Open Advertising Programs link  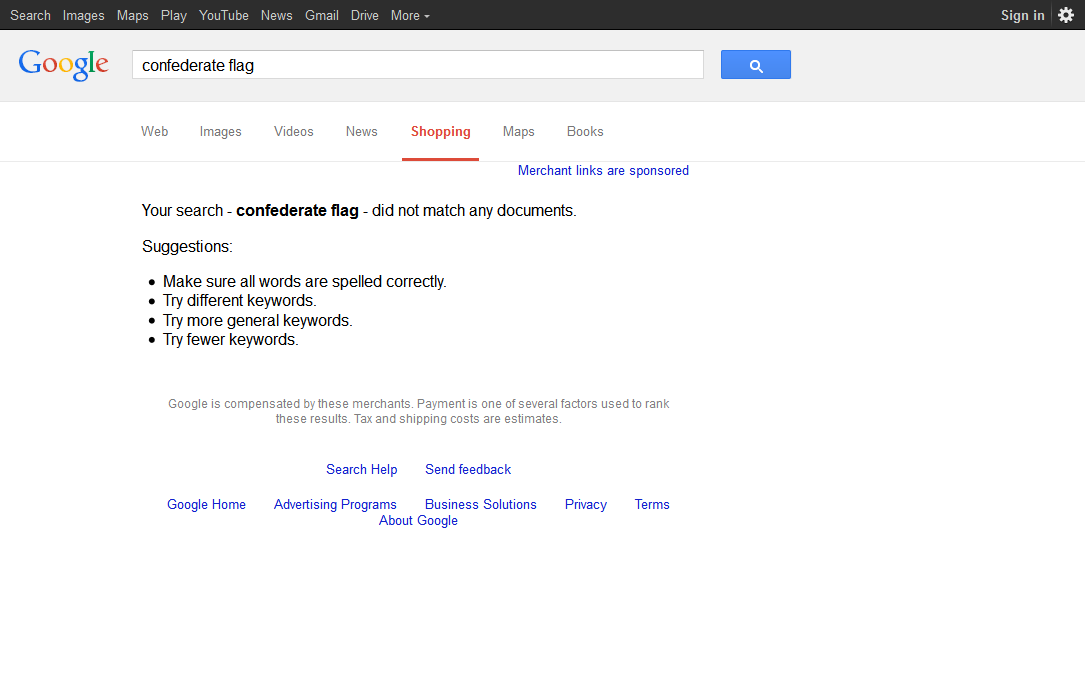tap(336, 505)
